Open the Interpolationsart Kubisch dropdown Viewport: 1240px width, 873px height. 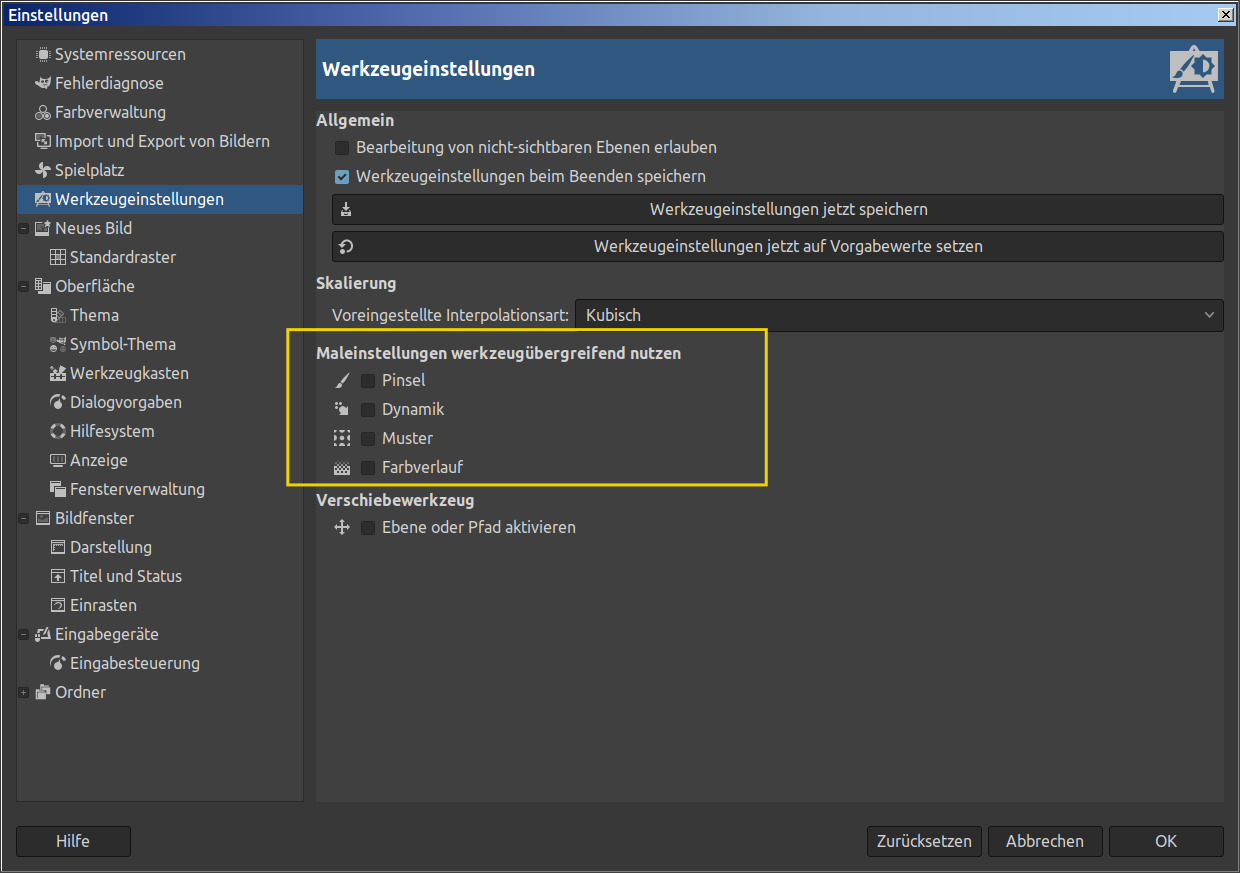(898, 315)
